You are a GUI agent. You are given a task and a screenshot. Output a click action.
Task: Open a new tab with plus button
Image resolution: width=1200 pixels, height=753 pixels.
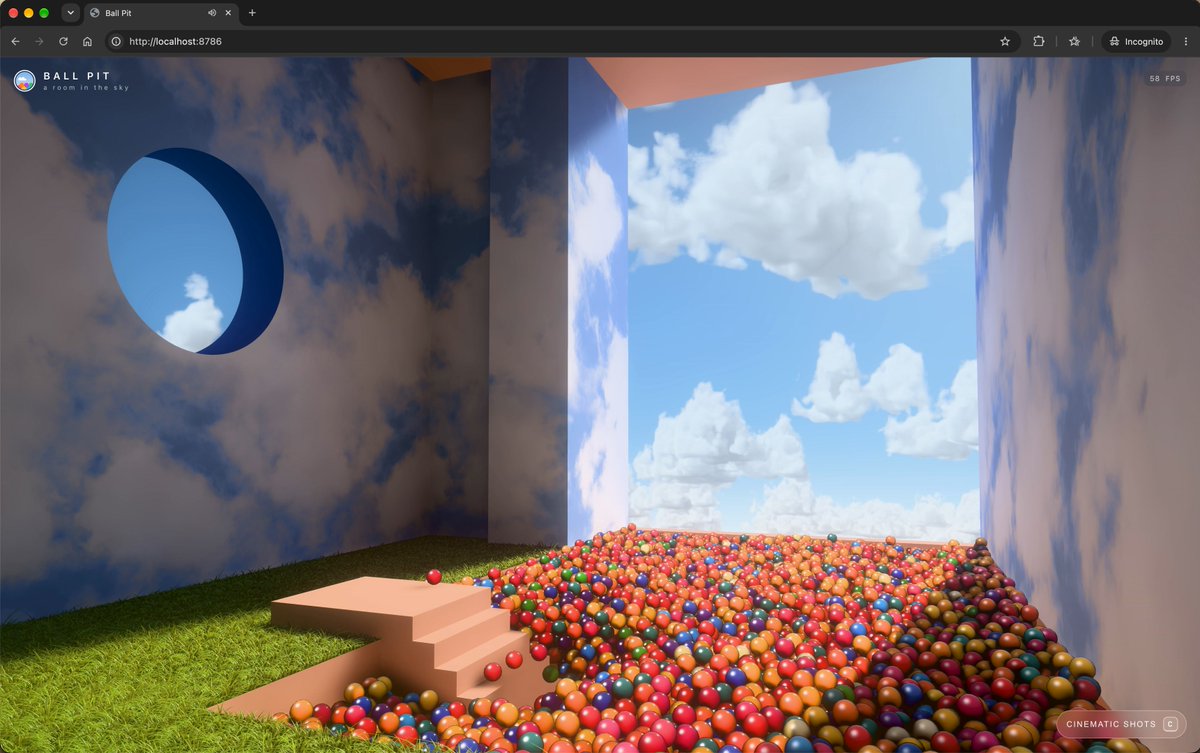[252, 13]
